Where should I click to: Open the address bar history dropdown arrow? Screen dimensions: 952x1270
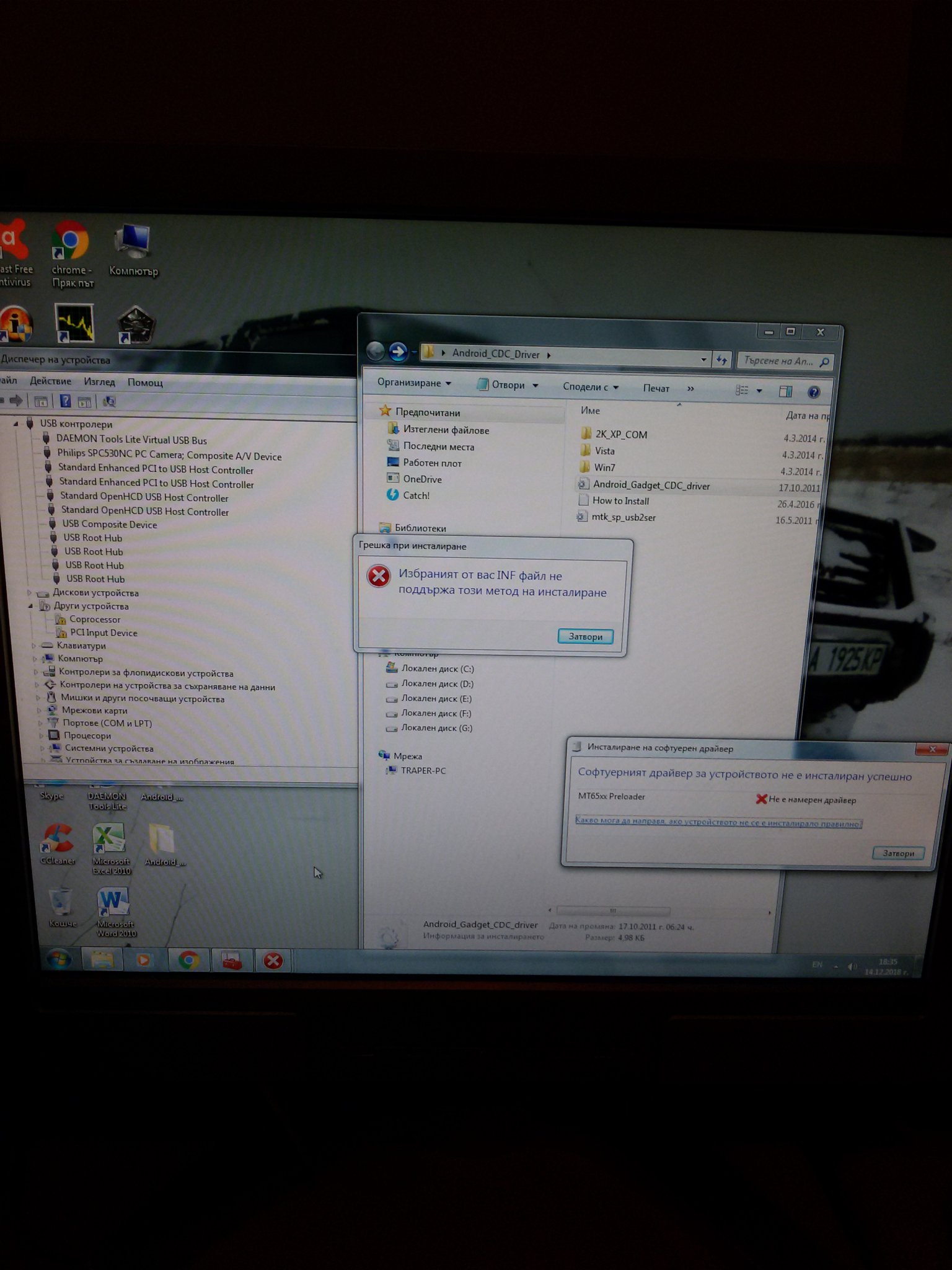pos(703,359)
